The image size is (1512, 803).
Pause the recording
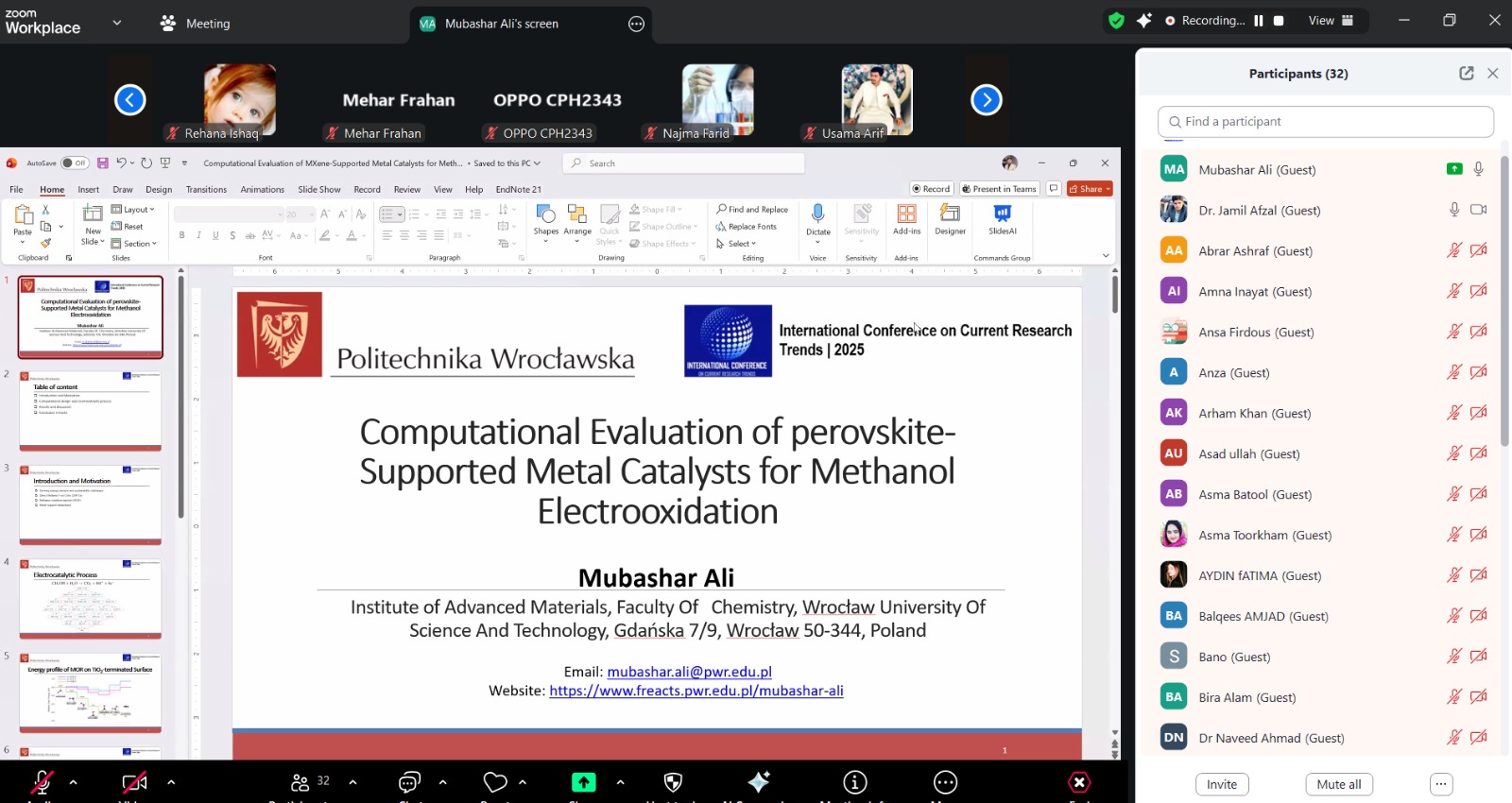click(1259, 21)
